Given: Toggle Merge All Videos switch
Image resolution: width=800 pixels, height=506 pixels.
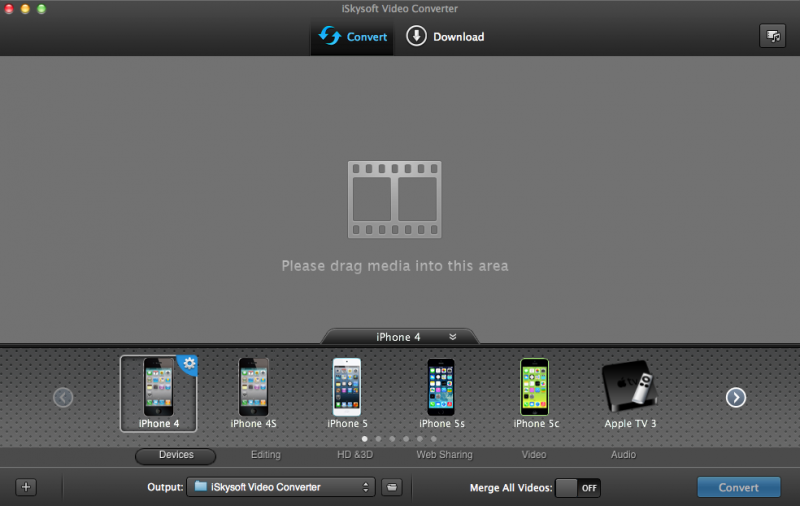Looking at the screenshot, I should (x=578, y=488).
